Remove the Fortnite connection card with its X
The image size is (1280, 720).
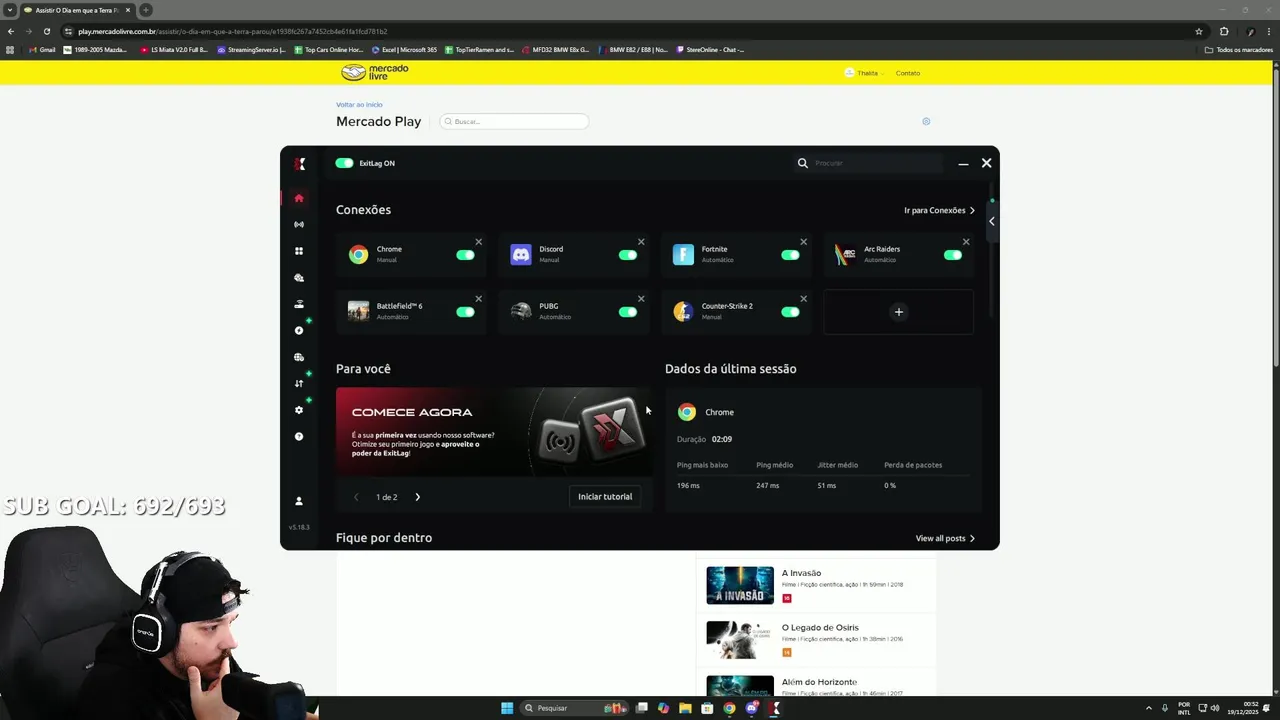coord(803,242)
